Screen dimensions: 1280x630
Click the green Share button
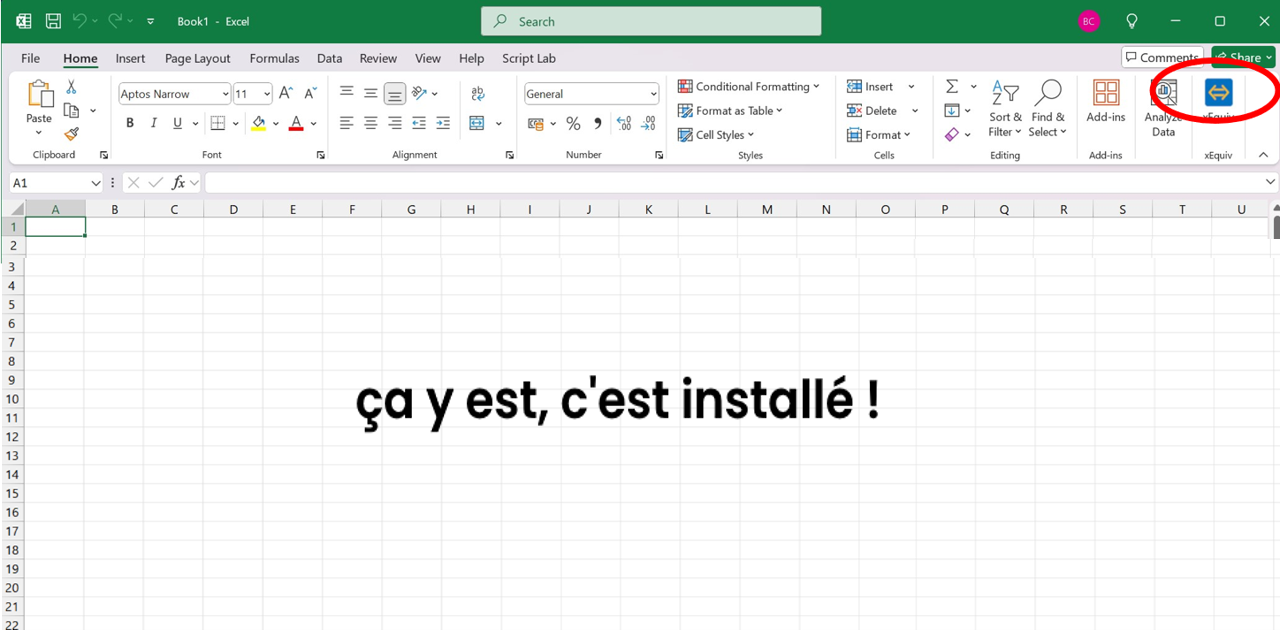coord(1242,57)
